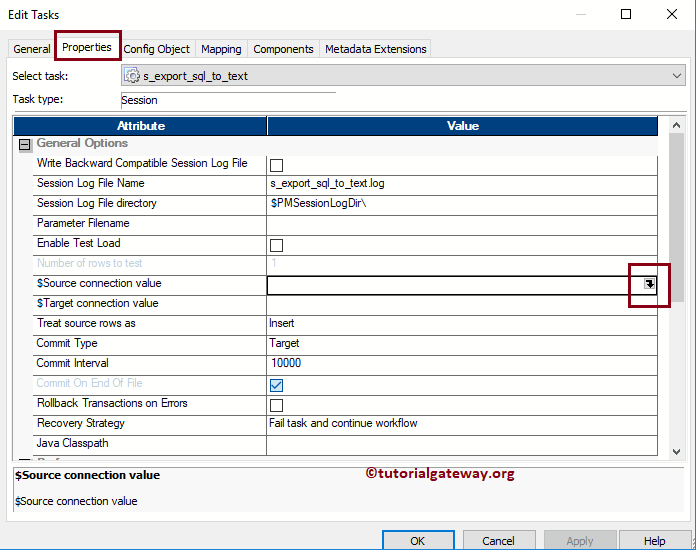Select the Session Log File directory label
Image resolution: width=696 pixels, height=550 pixels.
click(x=97, y=203)
